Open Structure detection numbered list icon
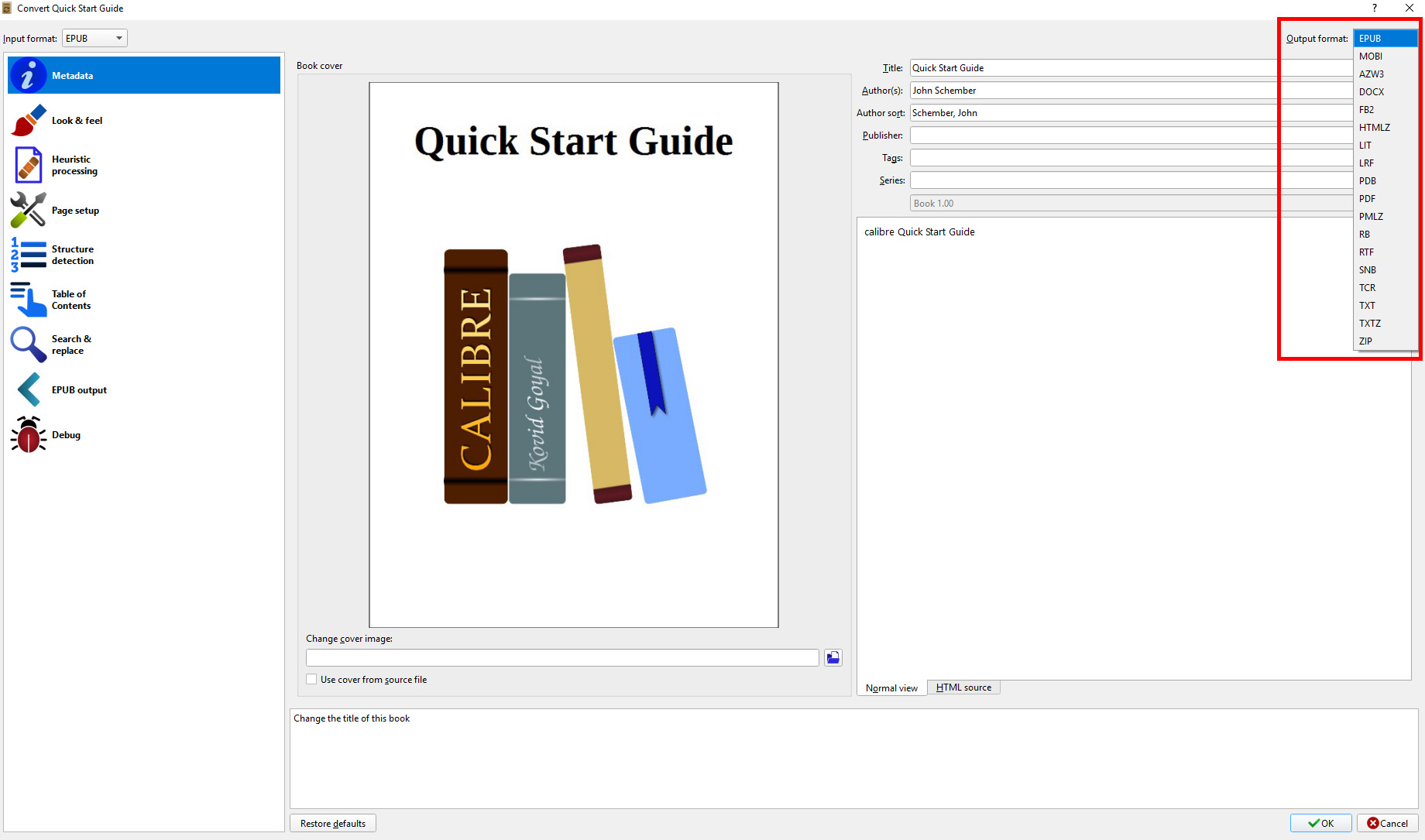This screenshot has height=840, width=1425. 29,255
